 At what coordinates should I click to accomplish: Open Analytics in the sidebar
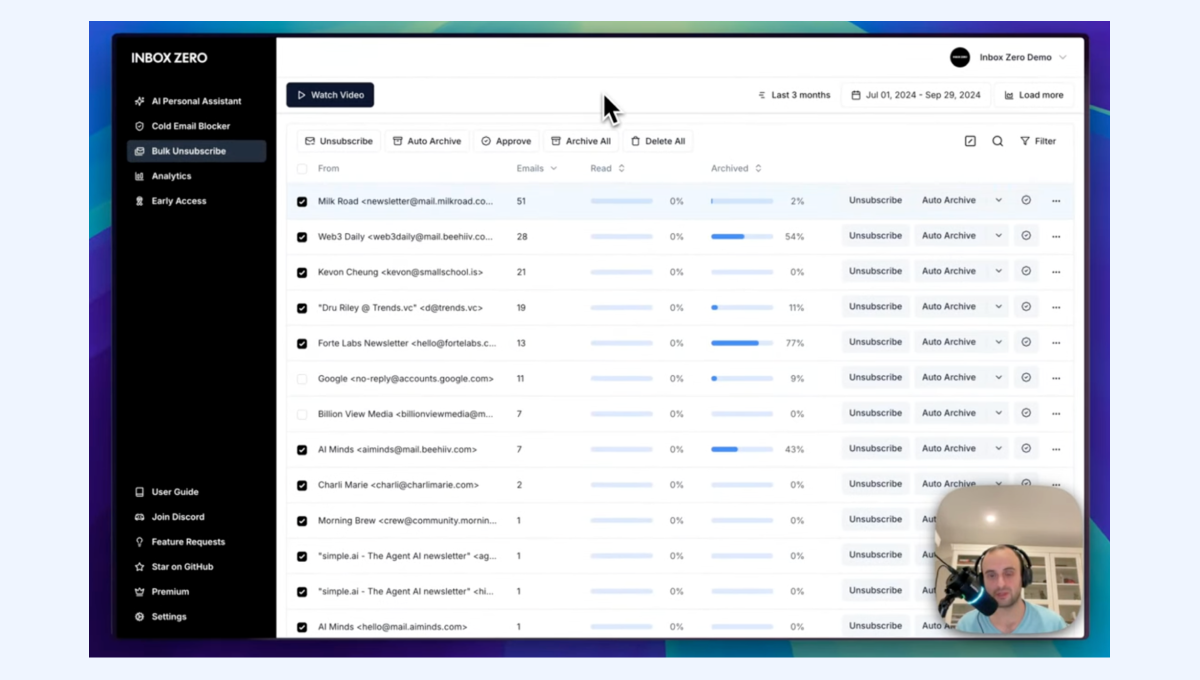tap(171, 176)
